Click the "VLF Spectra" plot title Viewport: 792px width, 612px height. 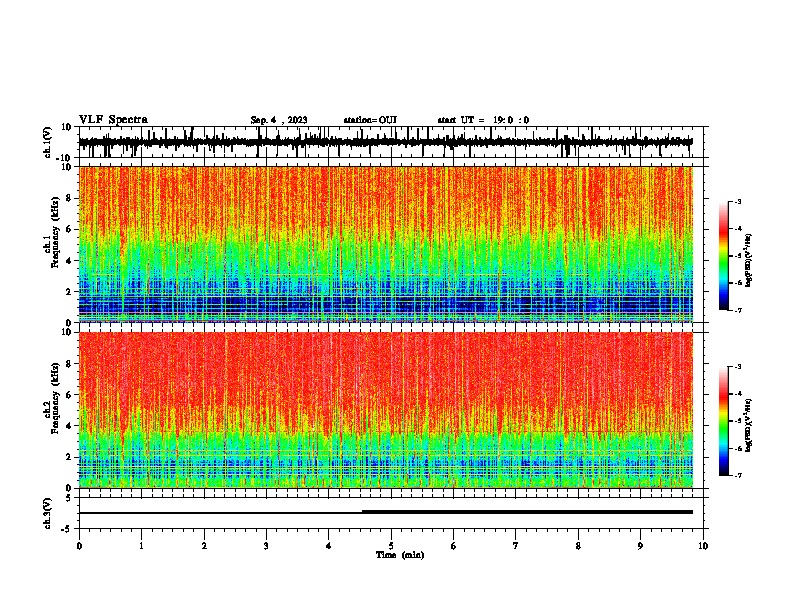(113, 120)
